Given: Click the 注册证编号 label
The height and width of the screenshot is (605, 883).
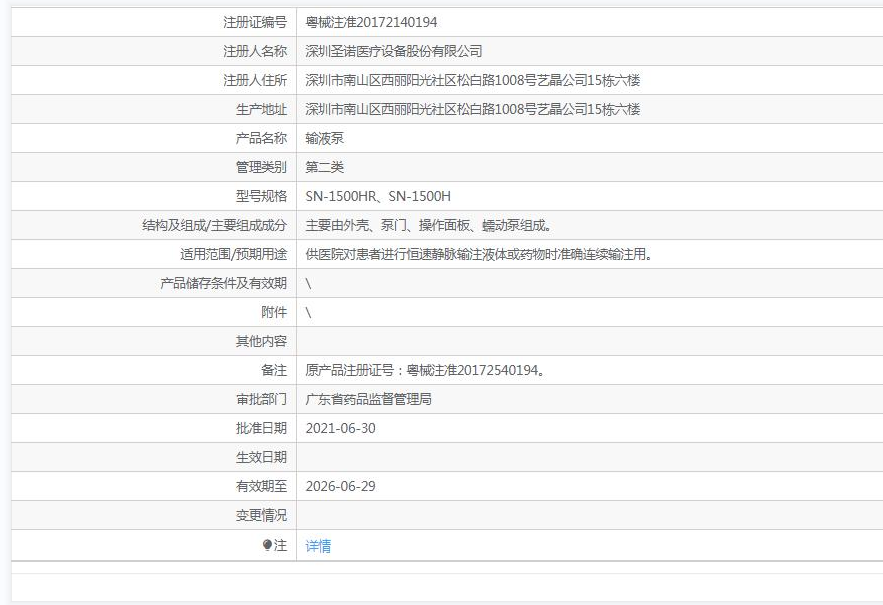Looking at the screenshot, I should (255, 22).
